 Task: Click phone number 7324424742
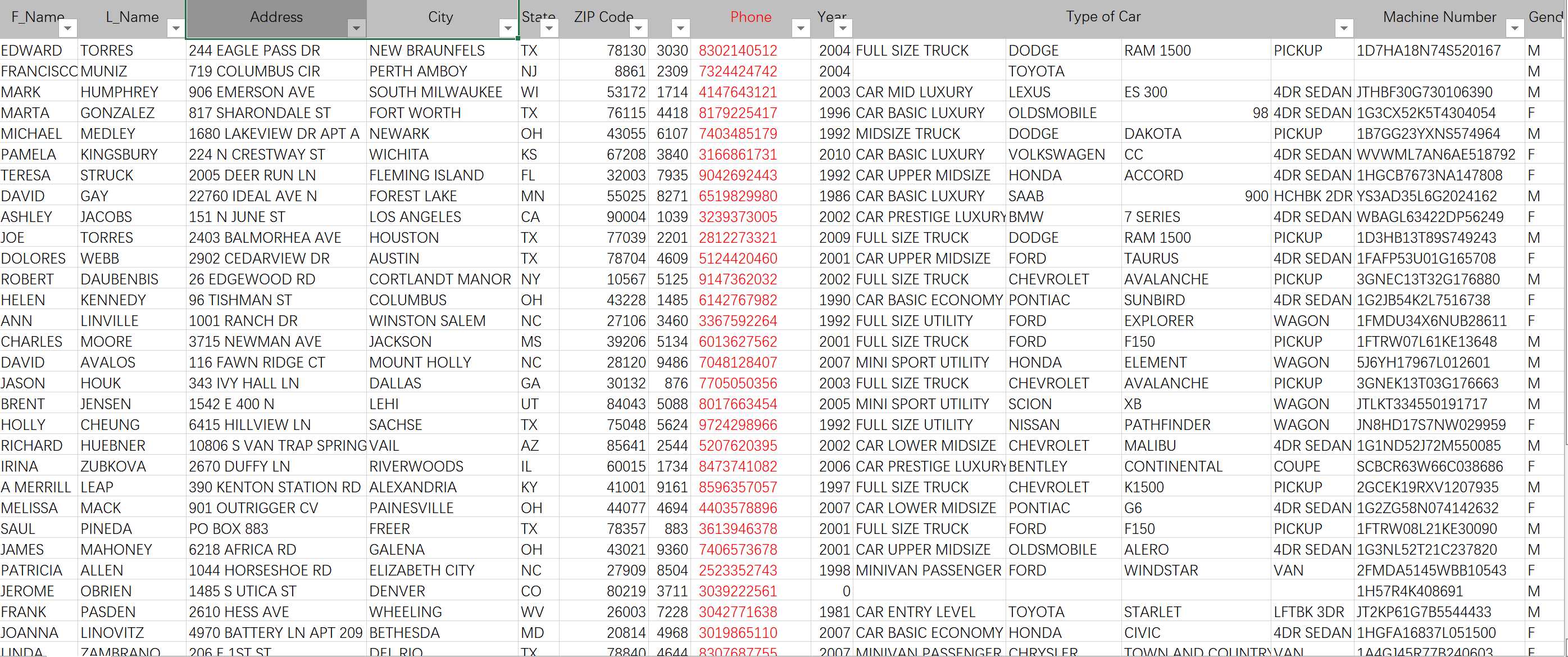click(751, 71)
